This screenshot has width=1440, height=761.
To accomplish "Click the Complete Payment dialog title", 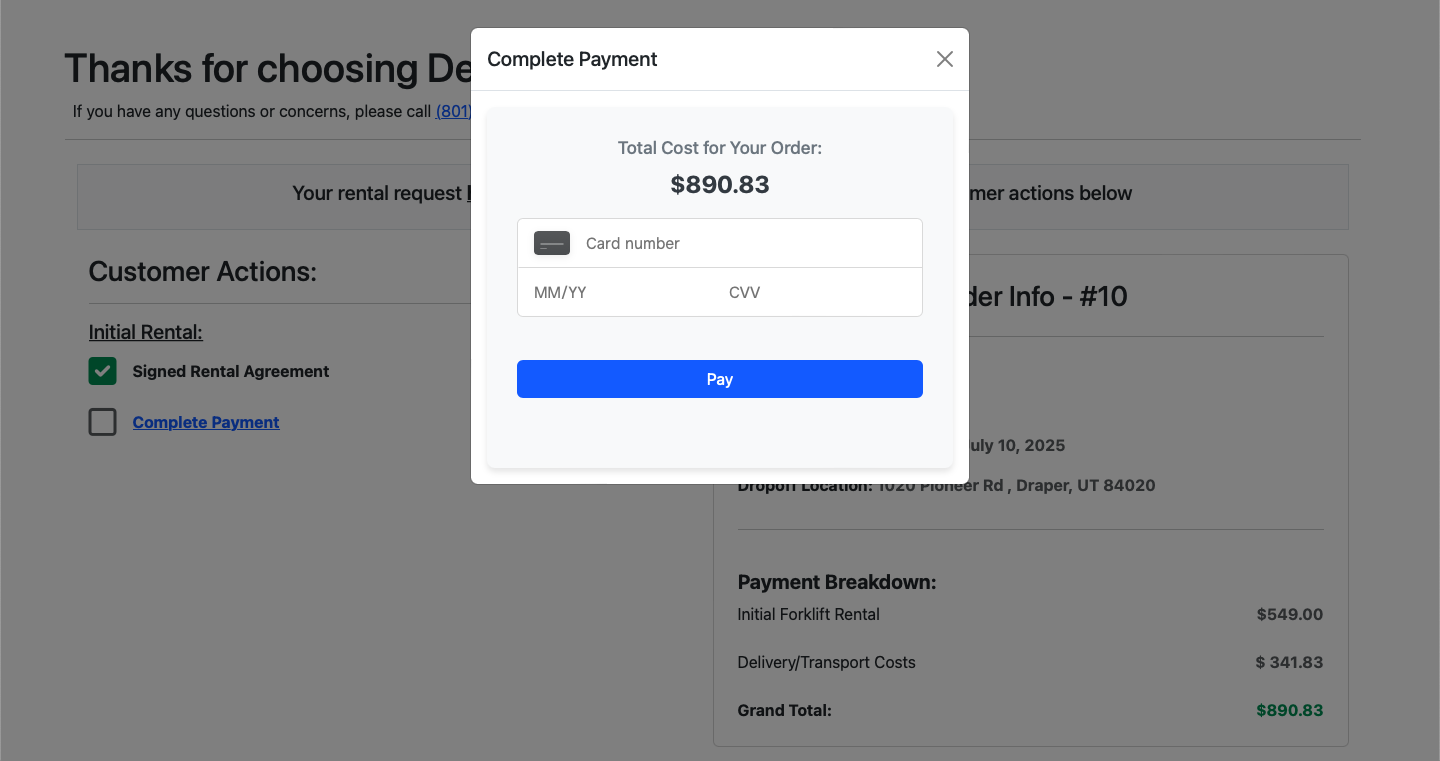I will (572, 59).
